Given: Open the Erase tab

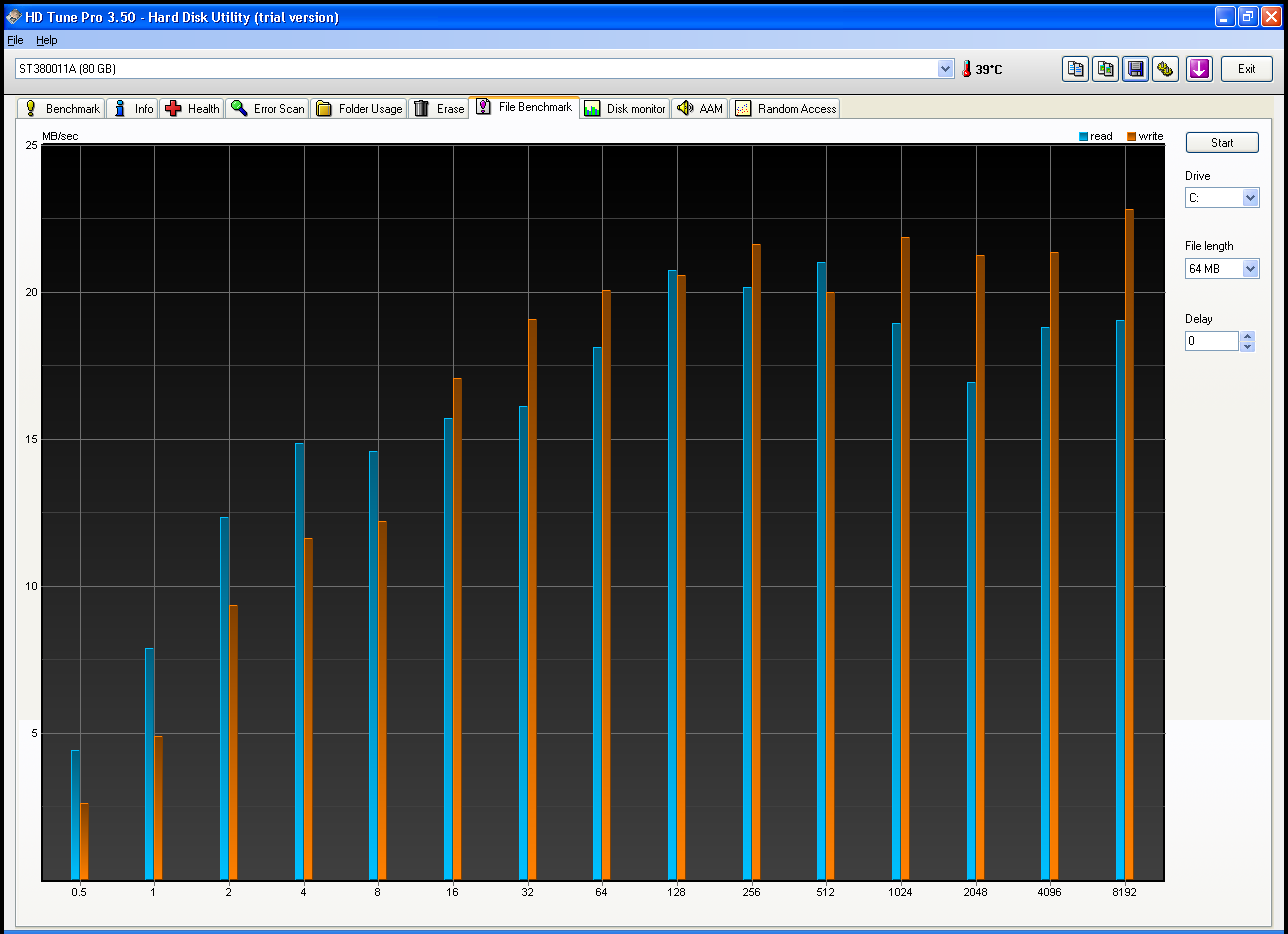Looking at the screenshot, I should pos(439,108).
